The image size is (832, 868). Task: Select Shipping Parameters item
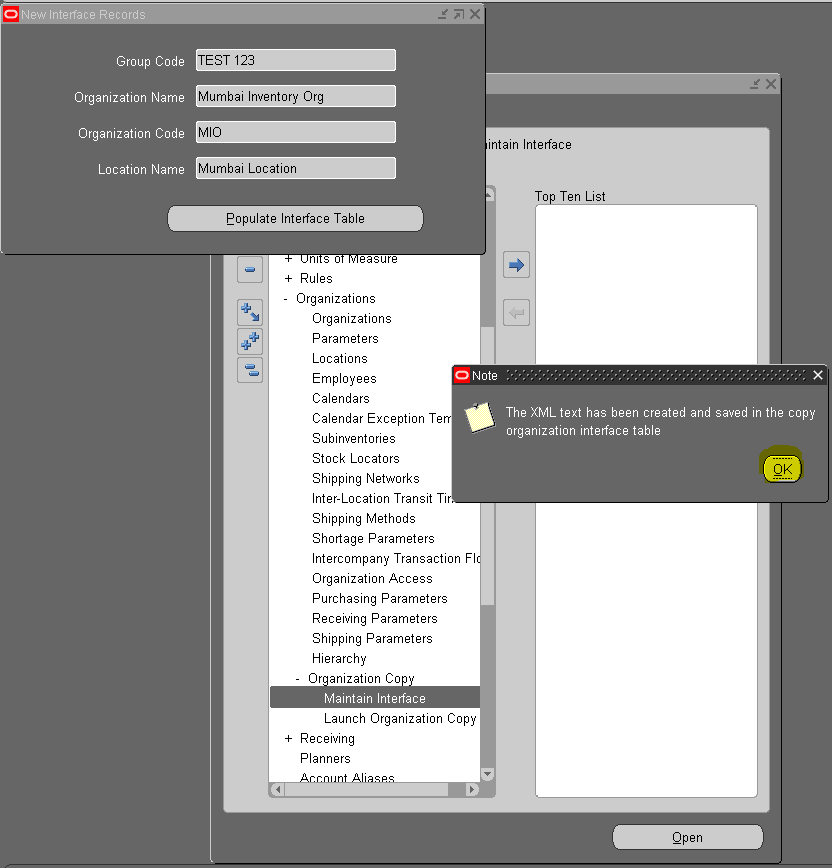[x=372, y=638]
